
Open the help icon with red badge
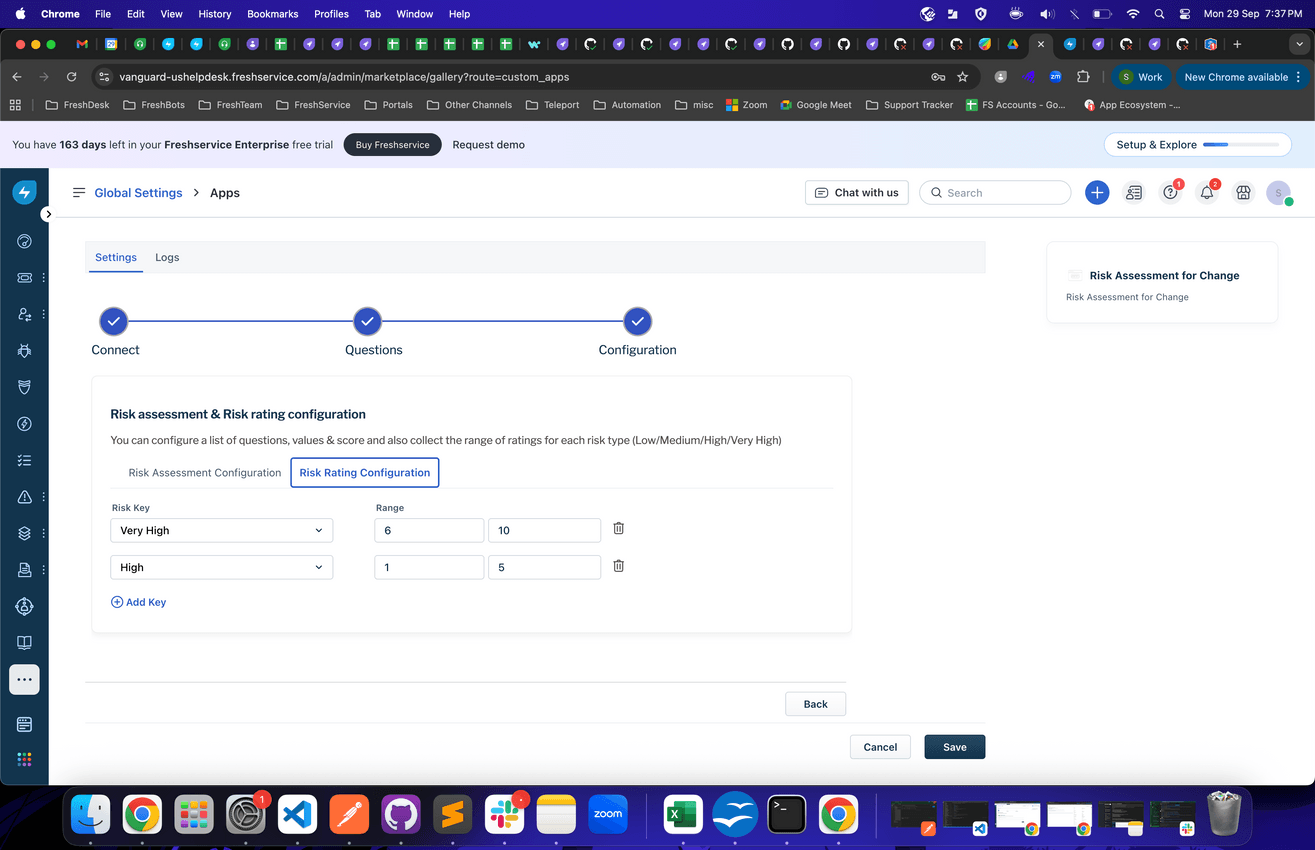point(1170,192)
